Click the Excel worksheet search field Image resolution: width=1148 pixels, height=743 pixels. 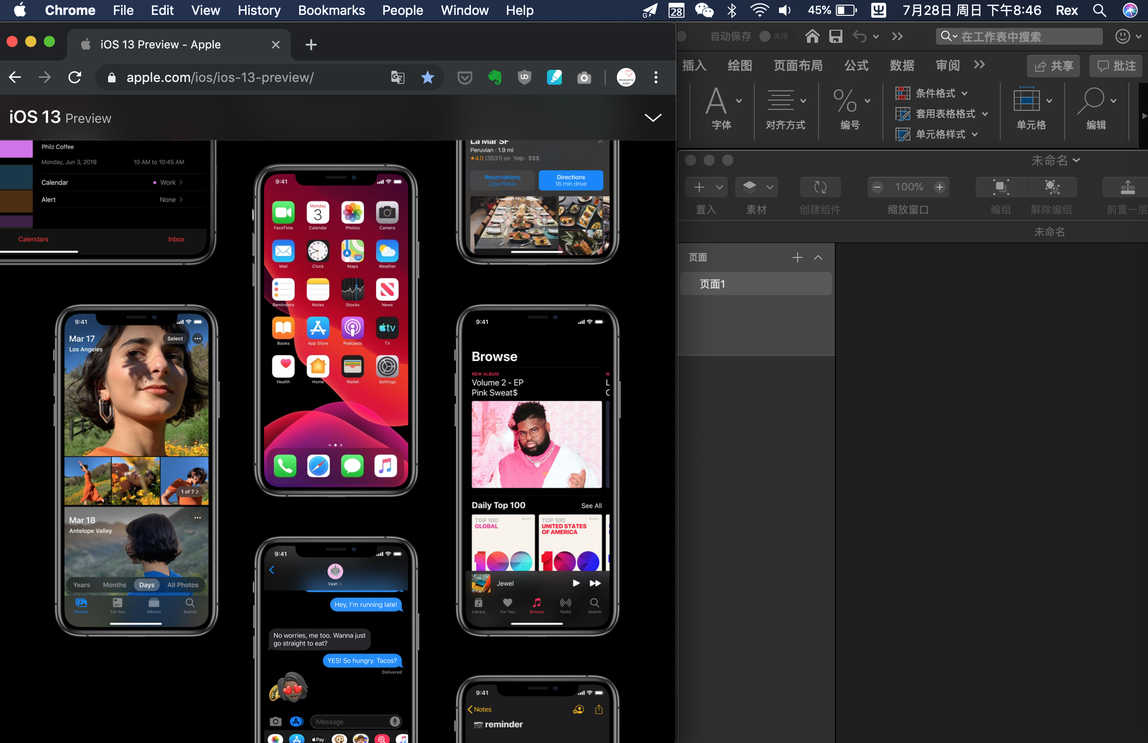pyautogui.click(x=1019, y=36)
